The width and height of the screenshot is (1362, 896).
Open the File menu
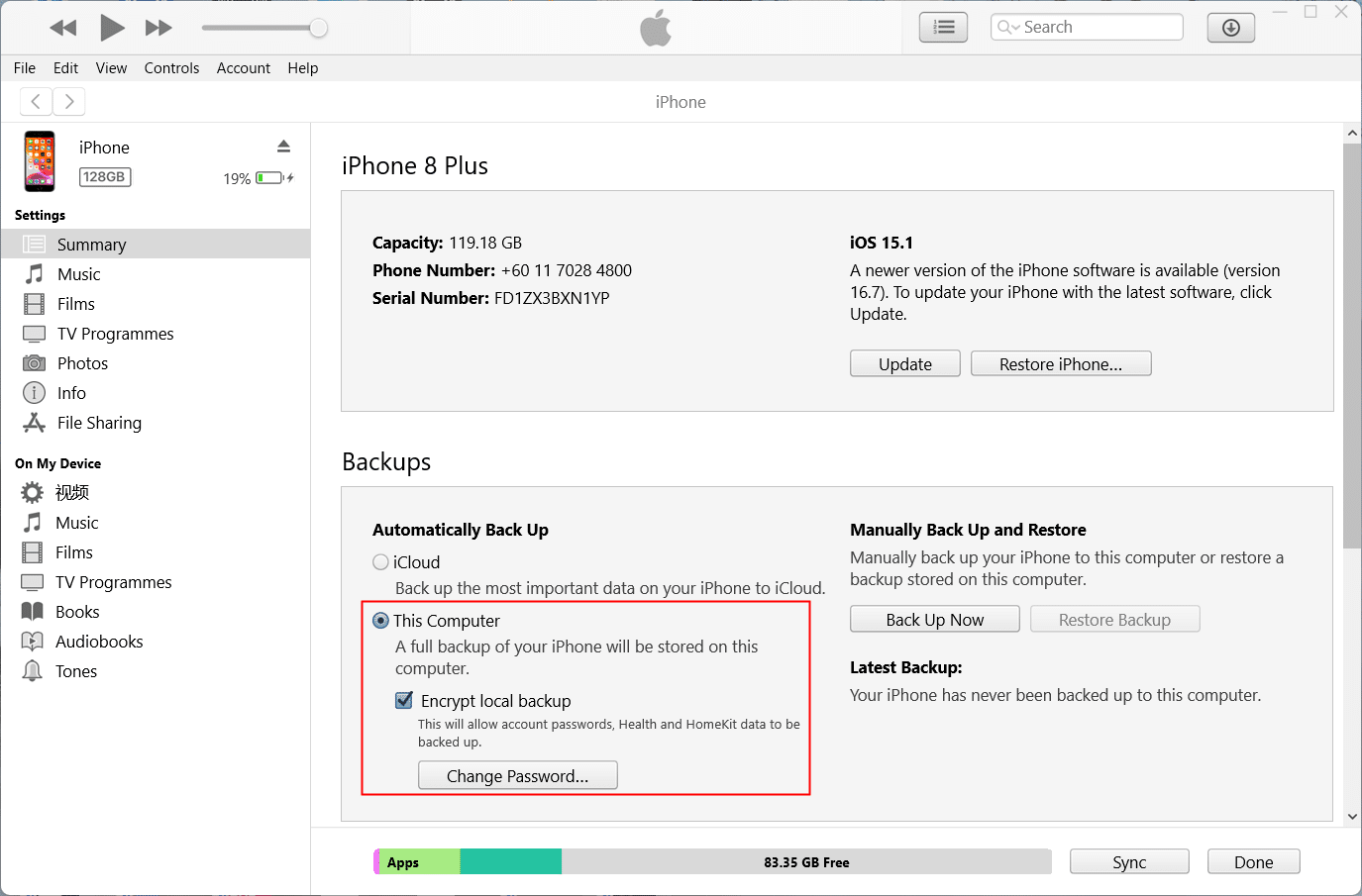25,68
